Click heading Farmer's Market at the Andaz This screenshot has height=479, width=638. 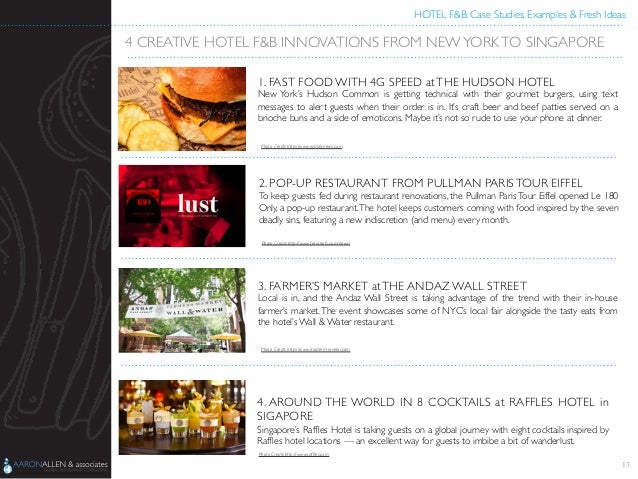click(392, 286)
